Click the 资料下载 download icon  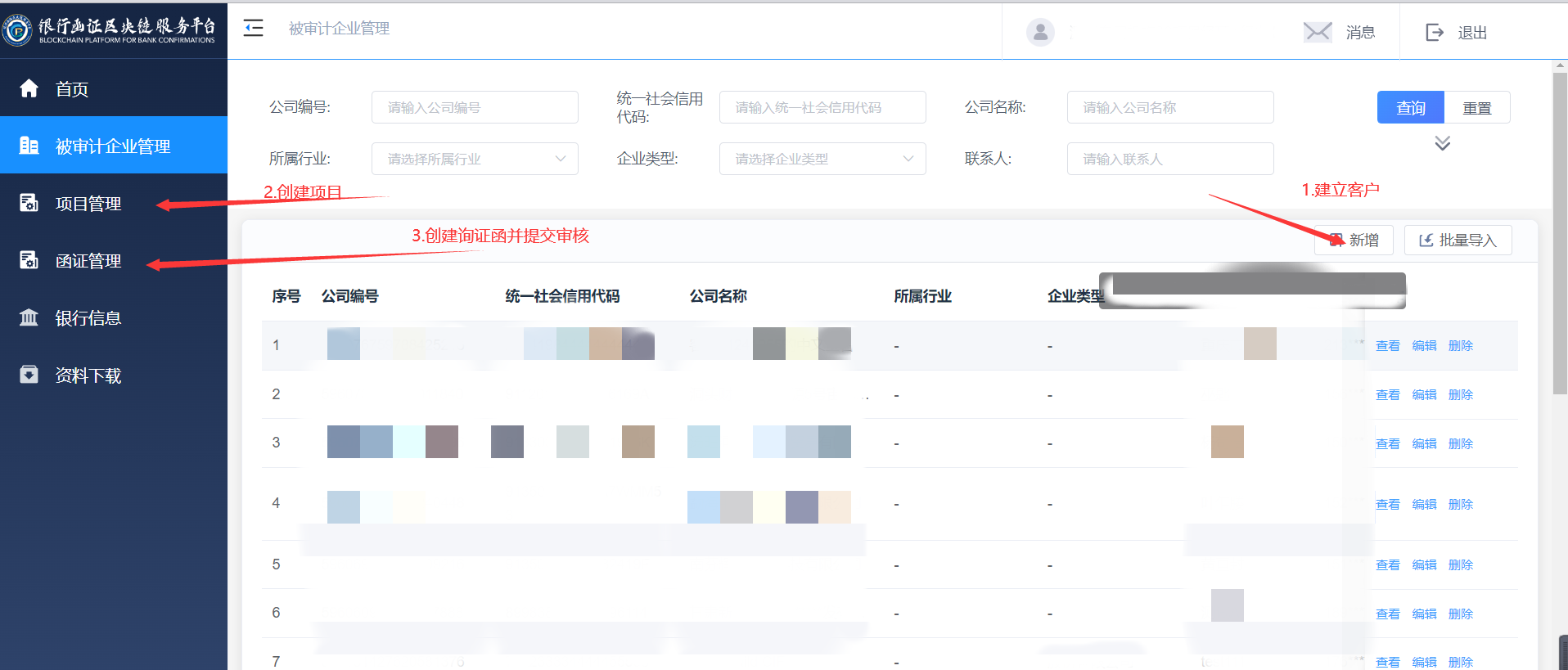point(29,375)
